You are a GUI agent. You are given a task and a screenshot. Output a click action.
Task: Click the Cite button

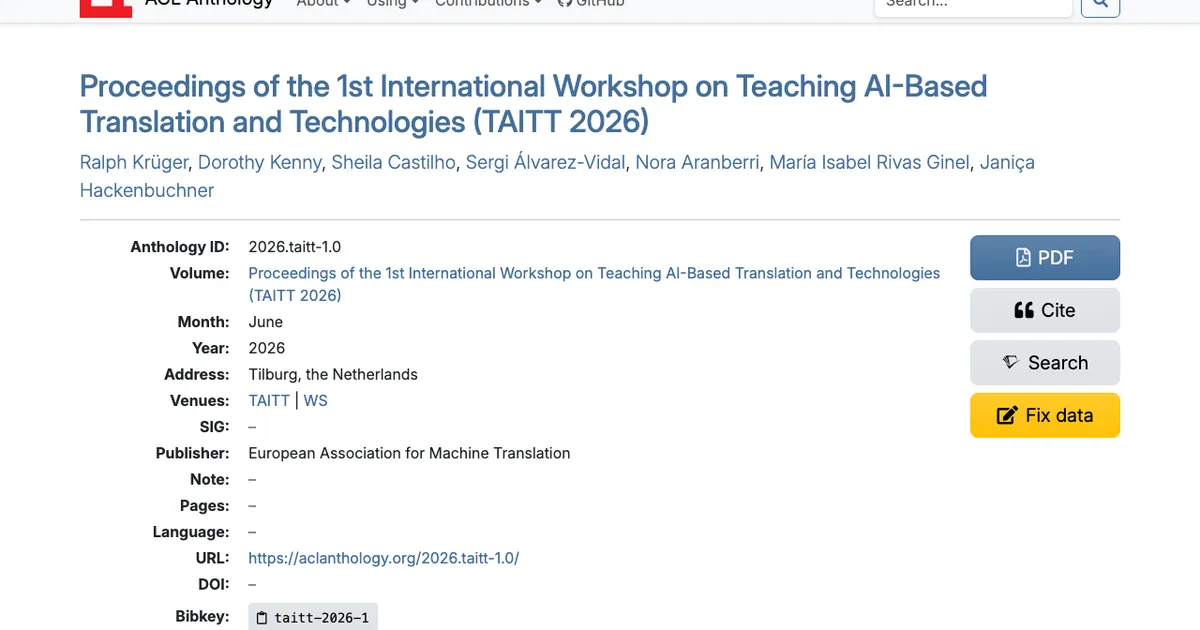point(1045,310)
